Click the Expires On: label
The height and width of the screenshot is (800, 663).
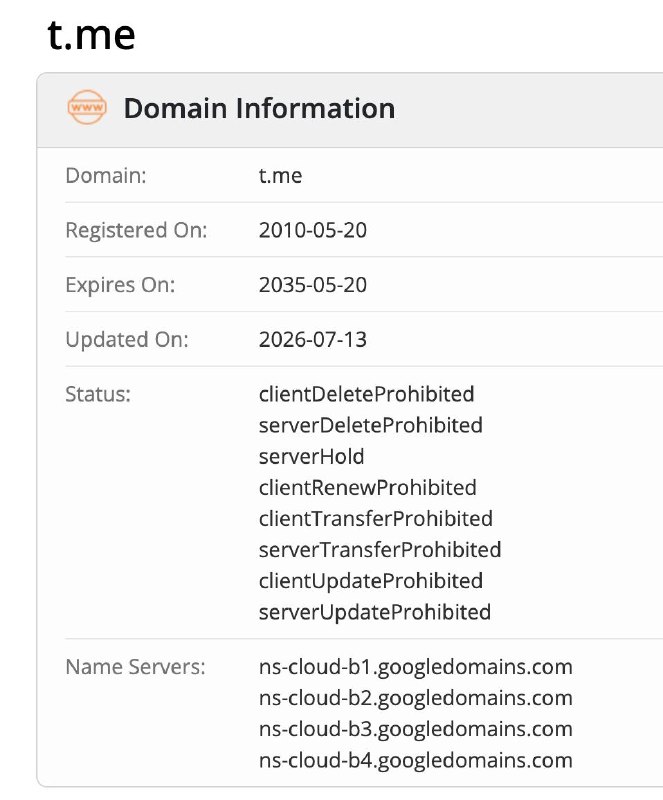pos(120,285)
